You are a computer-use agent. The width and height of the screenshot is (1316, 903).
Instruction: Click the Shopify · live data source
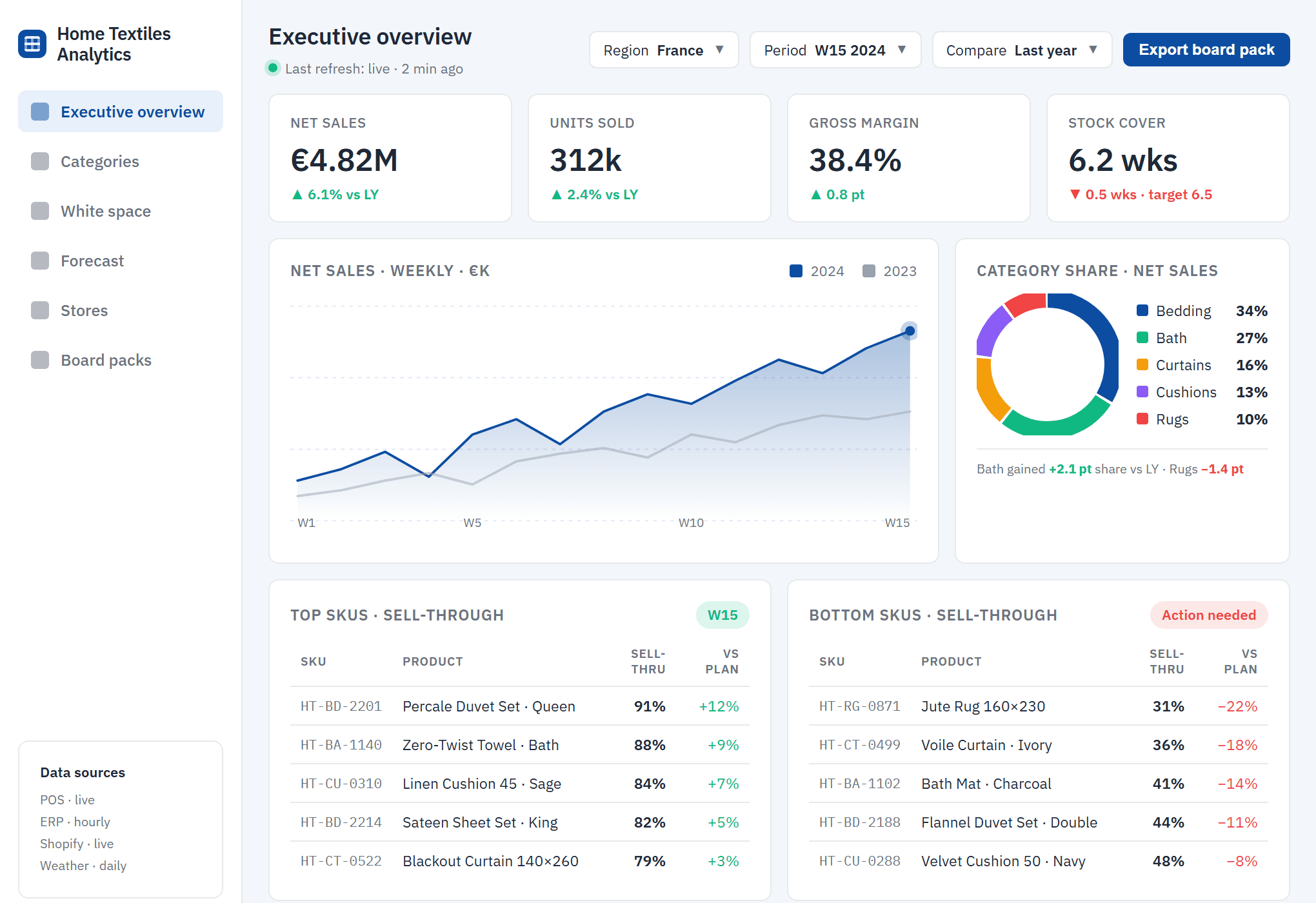pos(77,844)
